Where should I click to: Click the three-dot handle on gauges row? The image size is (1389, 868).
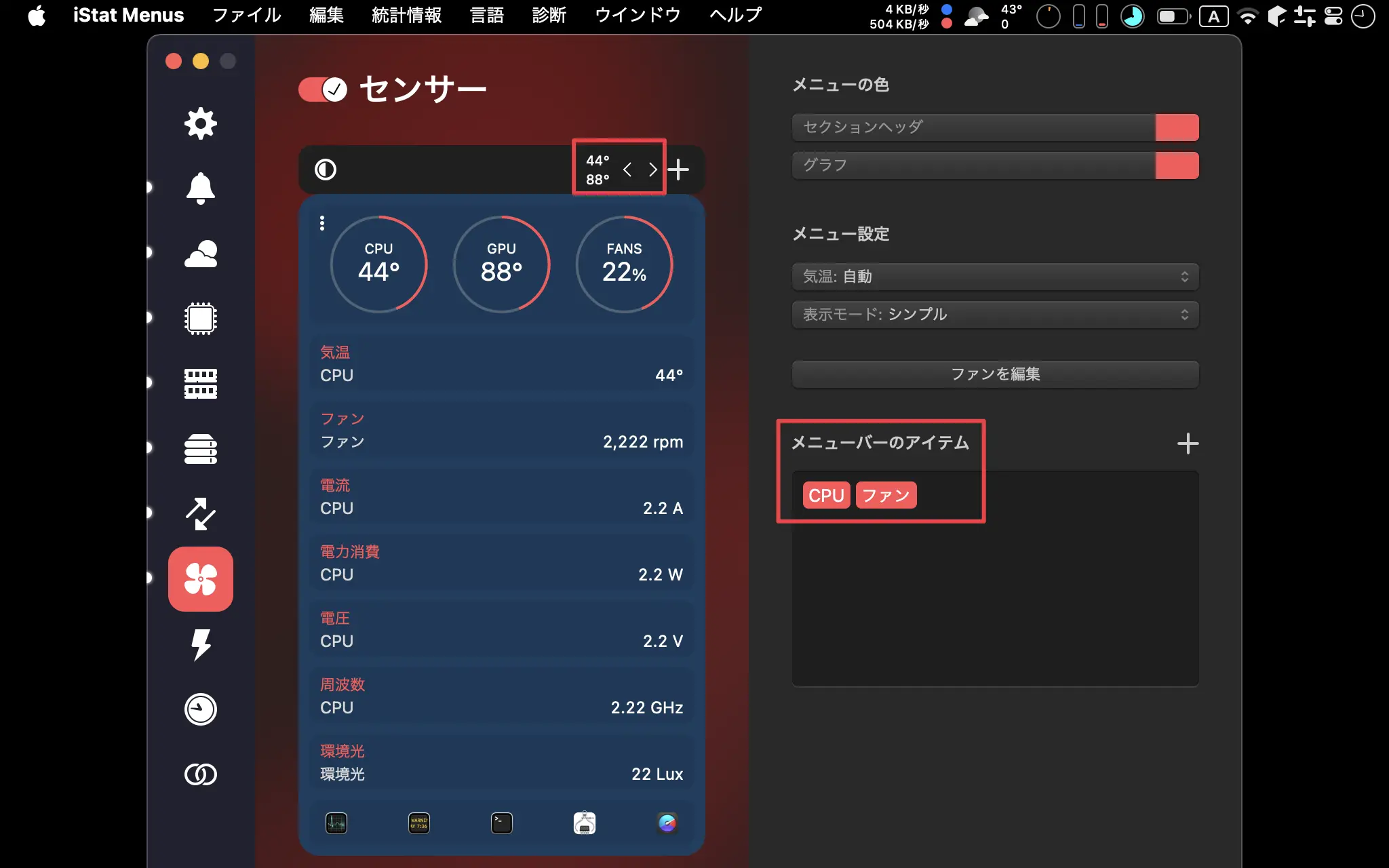tap(322, 223)
